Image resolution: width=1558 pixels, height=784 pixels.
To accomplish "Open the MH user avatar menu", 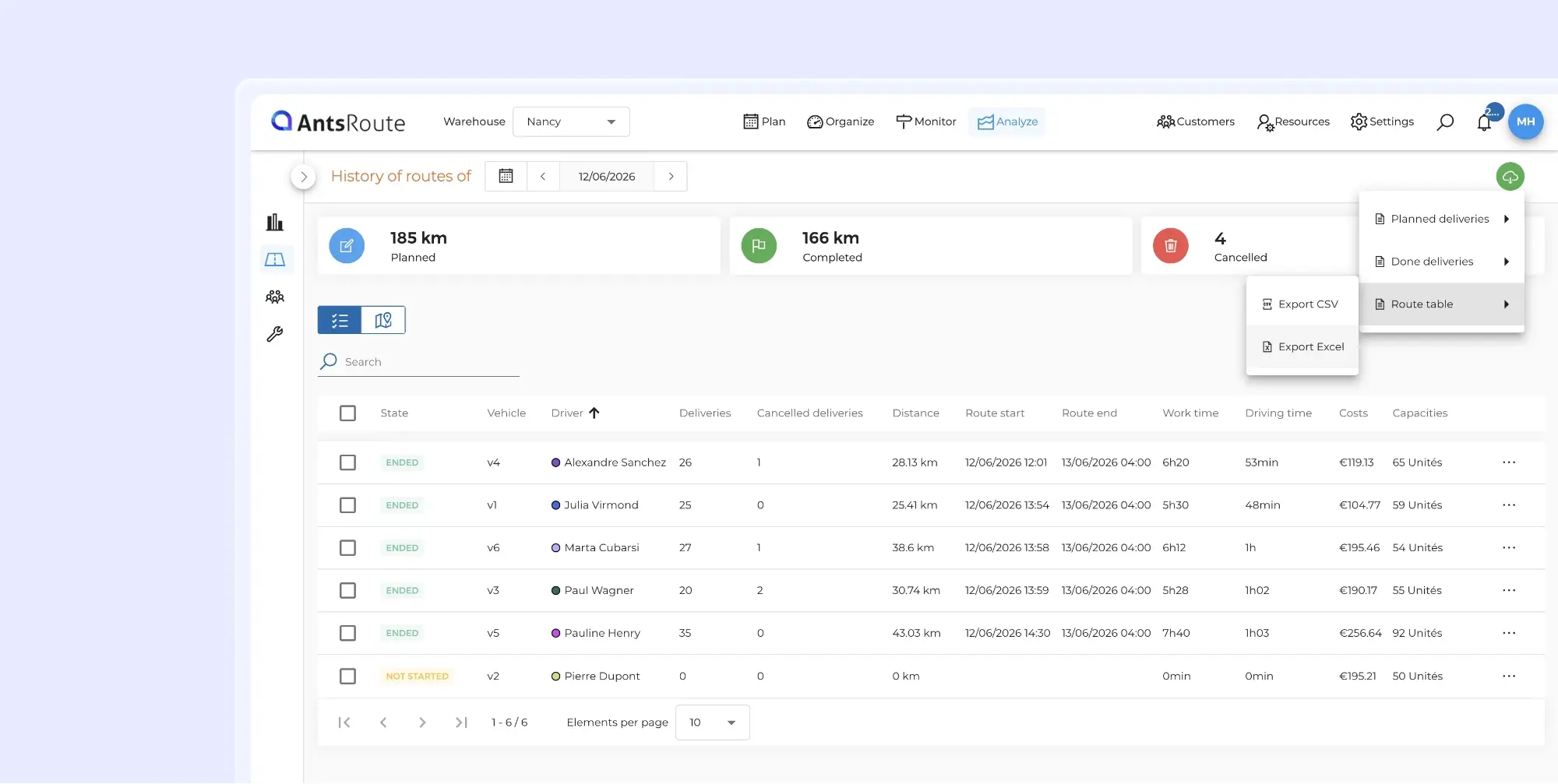I will pos(1525,121).
